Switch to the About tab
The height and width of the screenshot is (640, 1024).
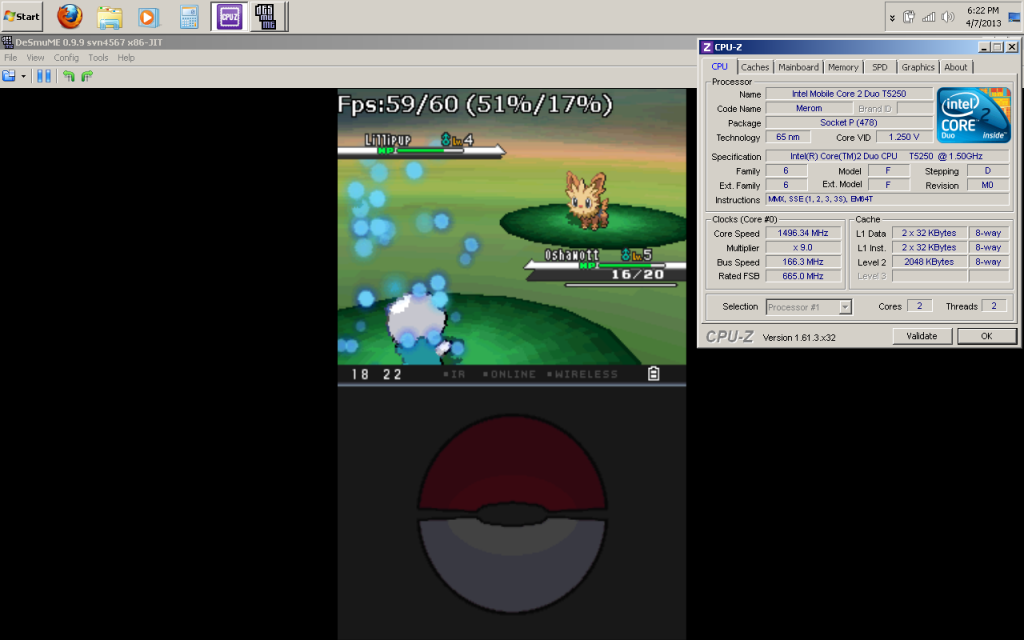(x=955, y=67)
